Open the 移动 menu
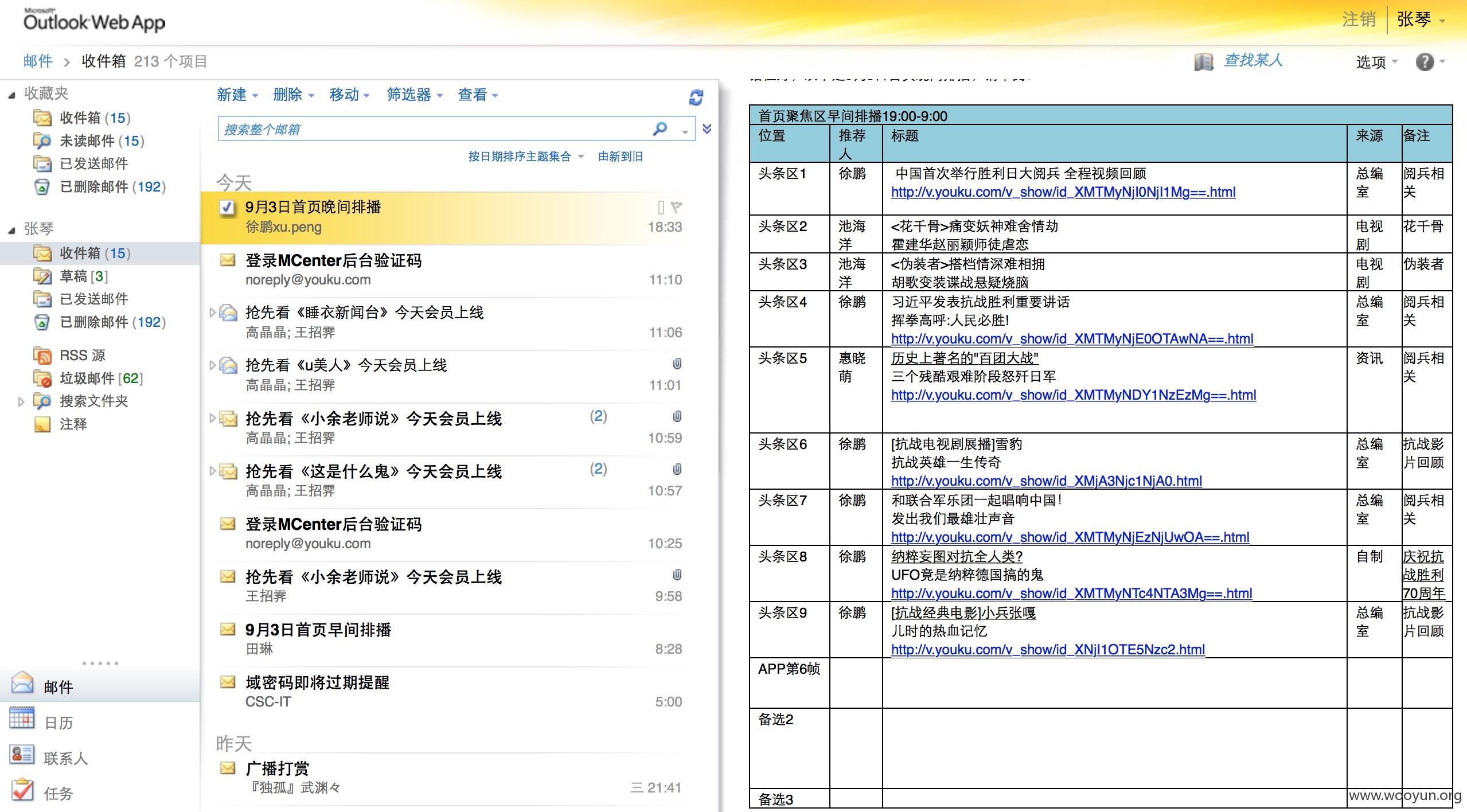The image size is (1467, 812). [350, 95]
